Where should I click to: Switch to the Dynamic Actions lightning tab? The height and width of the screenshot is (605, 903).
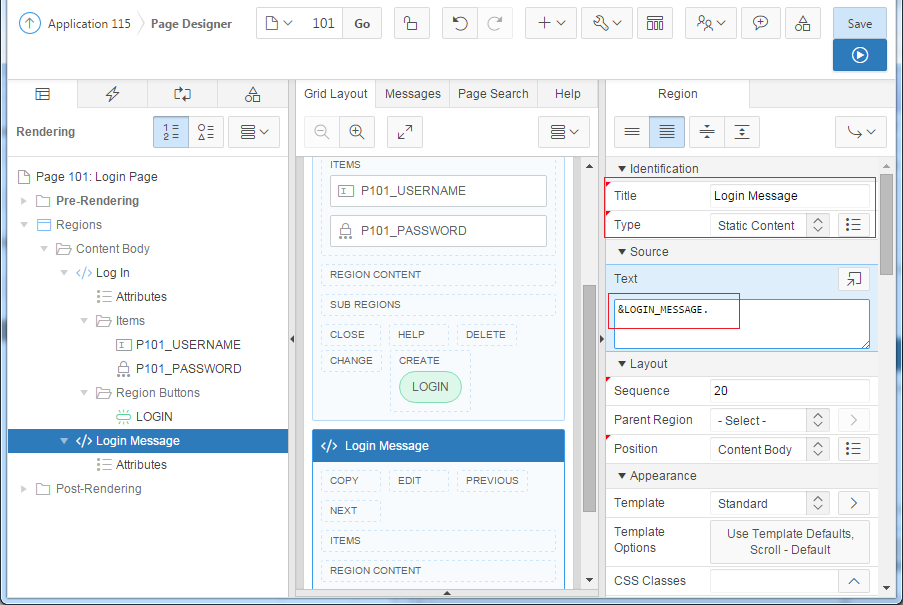pyautogui.click(x=112, y=94)
